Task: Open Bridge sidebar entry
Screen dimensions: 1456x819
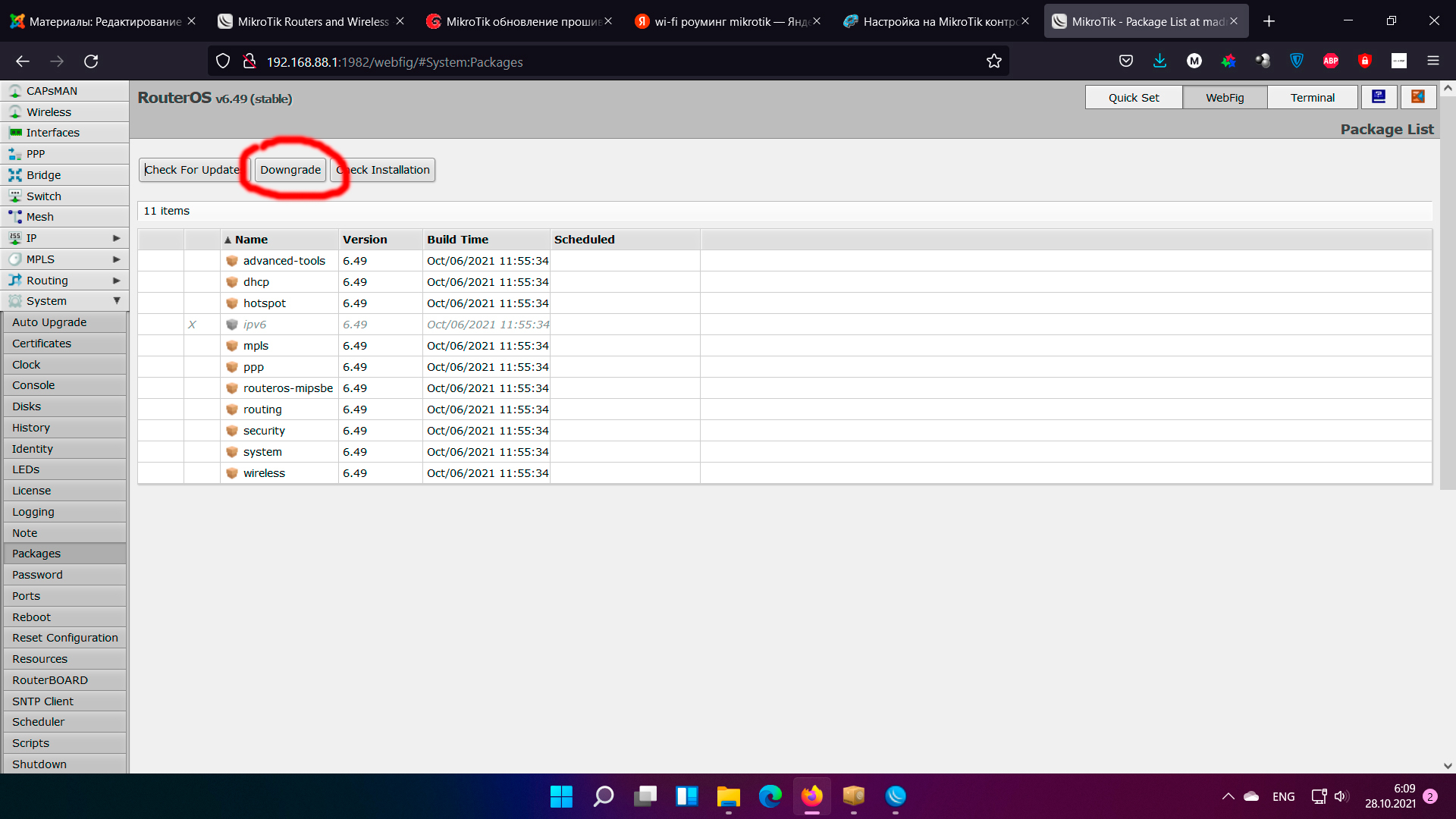Action: click(x=64, y=175)
